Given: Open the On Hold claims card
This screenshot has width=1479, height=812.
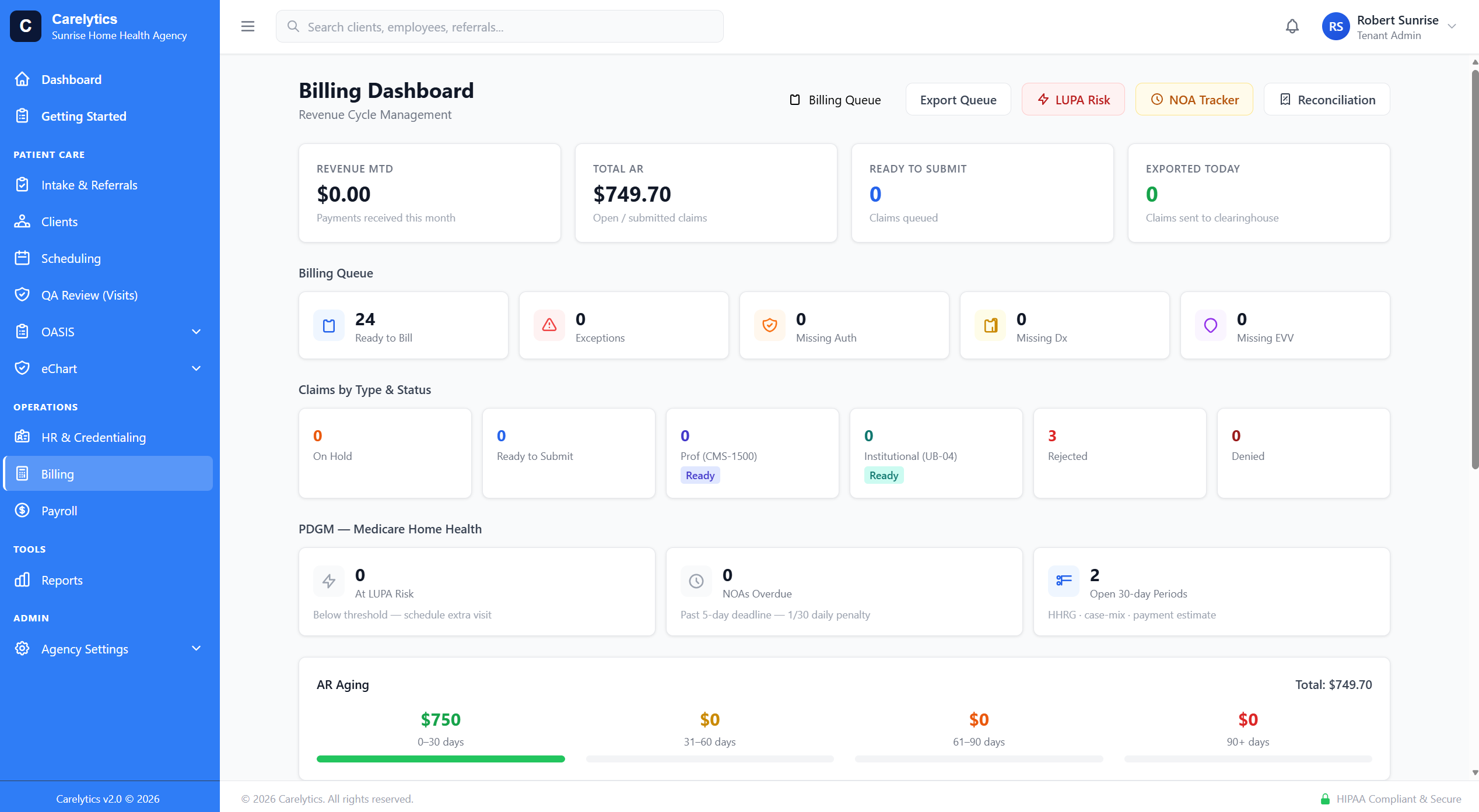Looking at the screenshot, I should (385, 453).
